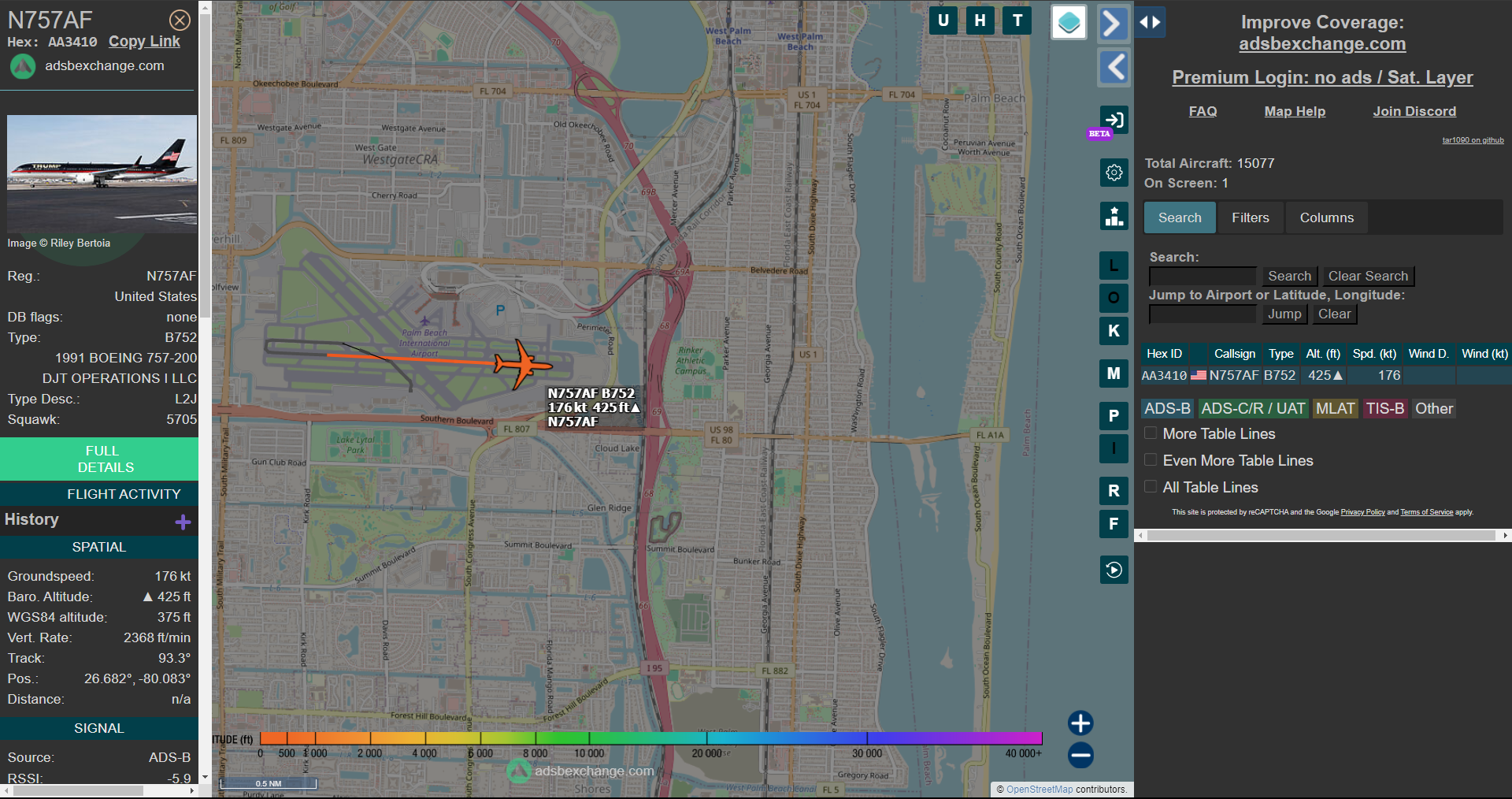1512x799 pixels.
Task: Open the Join Discord link
Action: pos(1414,111)
